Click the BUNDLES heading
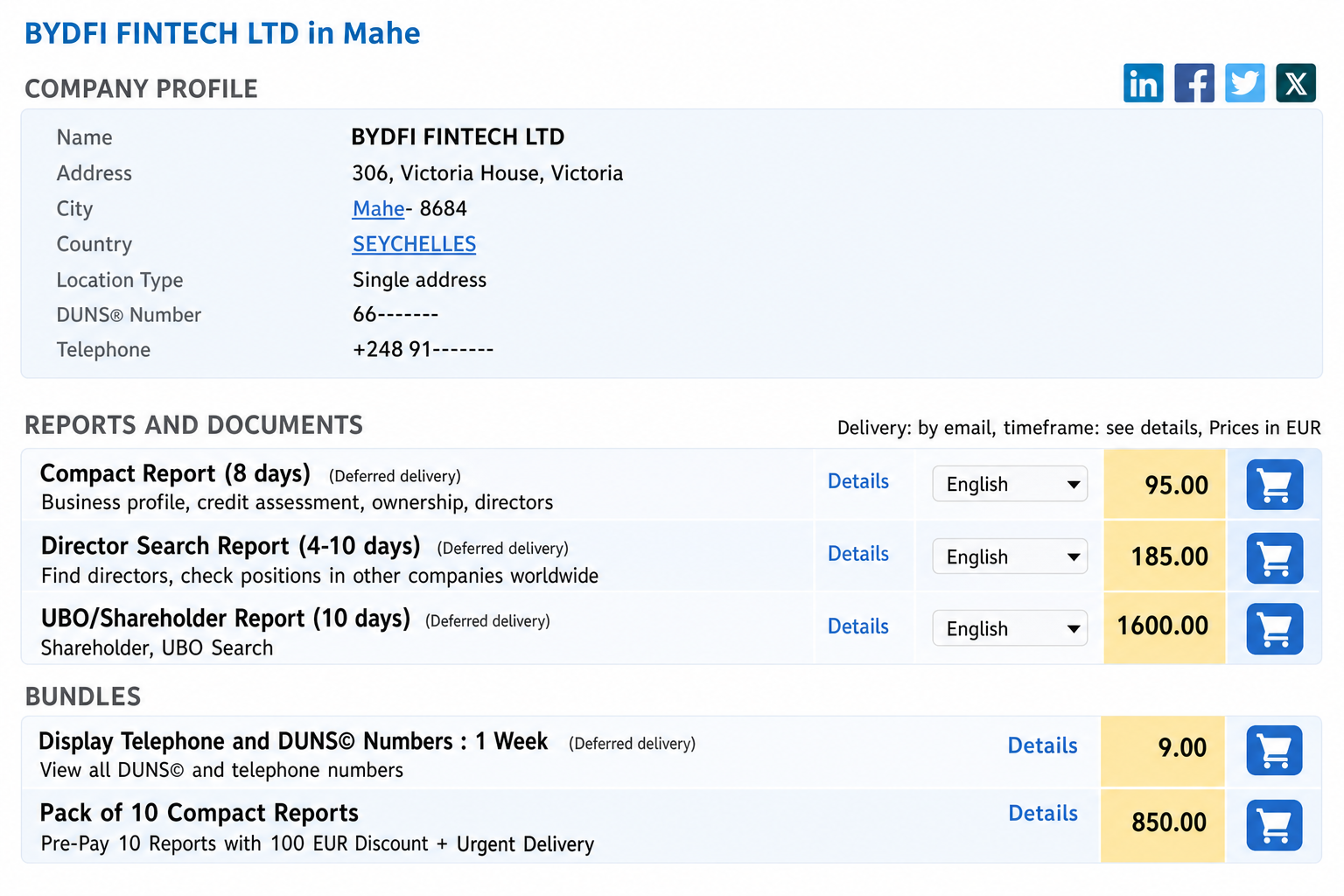The width and height of the screenshot is (1344, 896). (83, 696)
